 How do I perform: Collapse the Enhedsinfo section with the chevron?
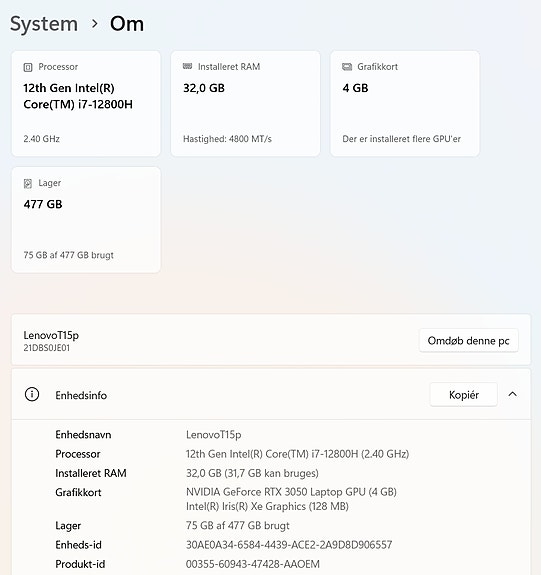(512, 394)
